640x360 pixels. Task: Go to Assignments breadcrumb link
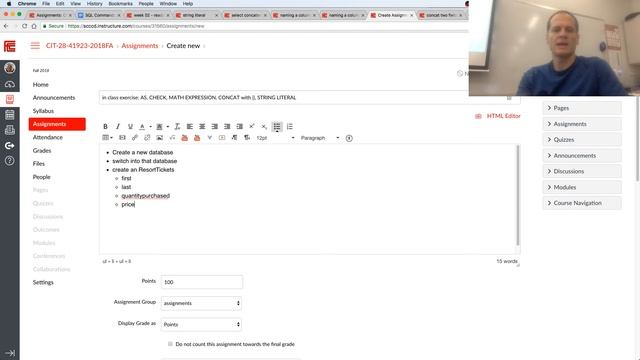click(140, 46)
